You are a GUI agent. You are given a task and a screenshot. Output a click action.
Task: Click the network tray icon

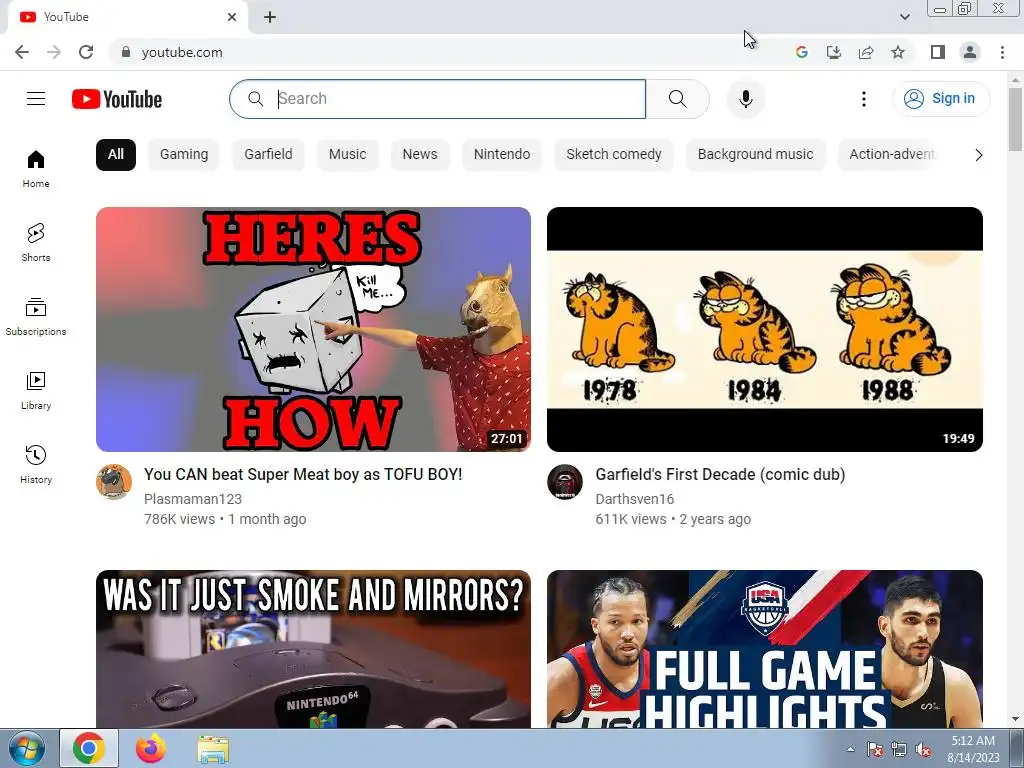click(x=899, y=750)
